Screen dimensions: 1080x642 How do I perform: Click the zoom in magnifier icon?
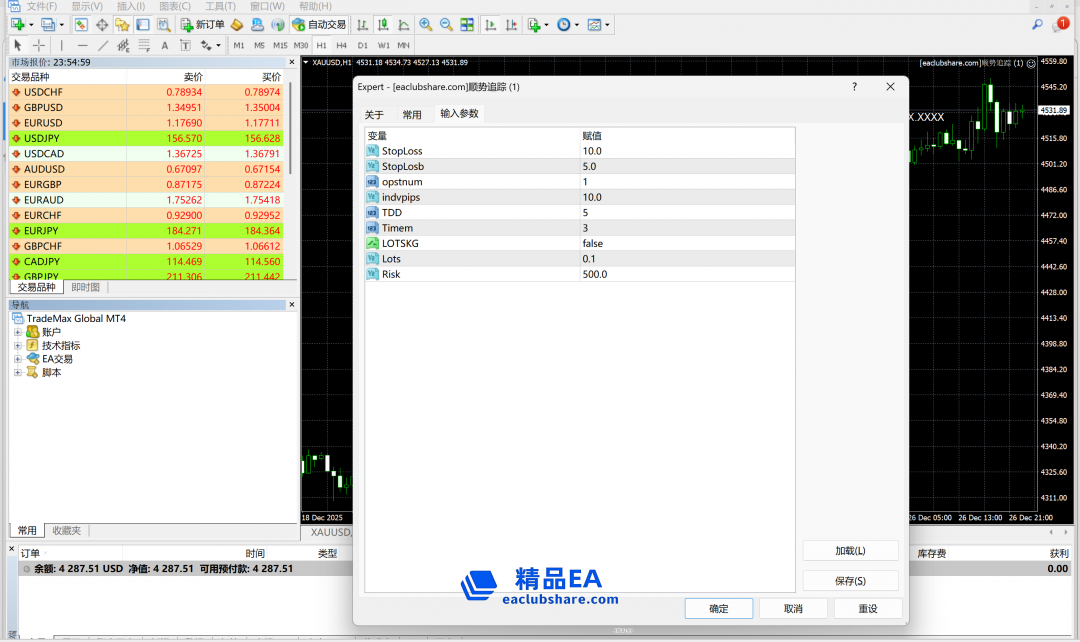[x=426, y=24]
